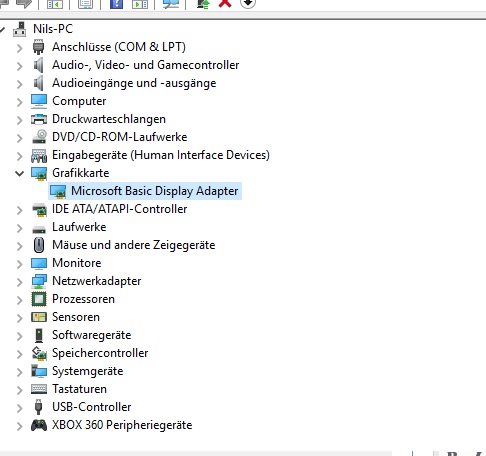Expand the USB-Controller category
This screenshot has width=486, height=456.
(x=20, y=408)
